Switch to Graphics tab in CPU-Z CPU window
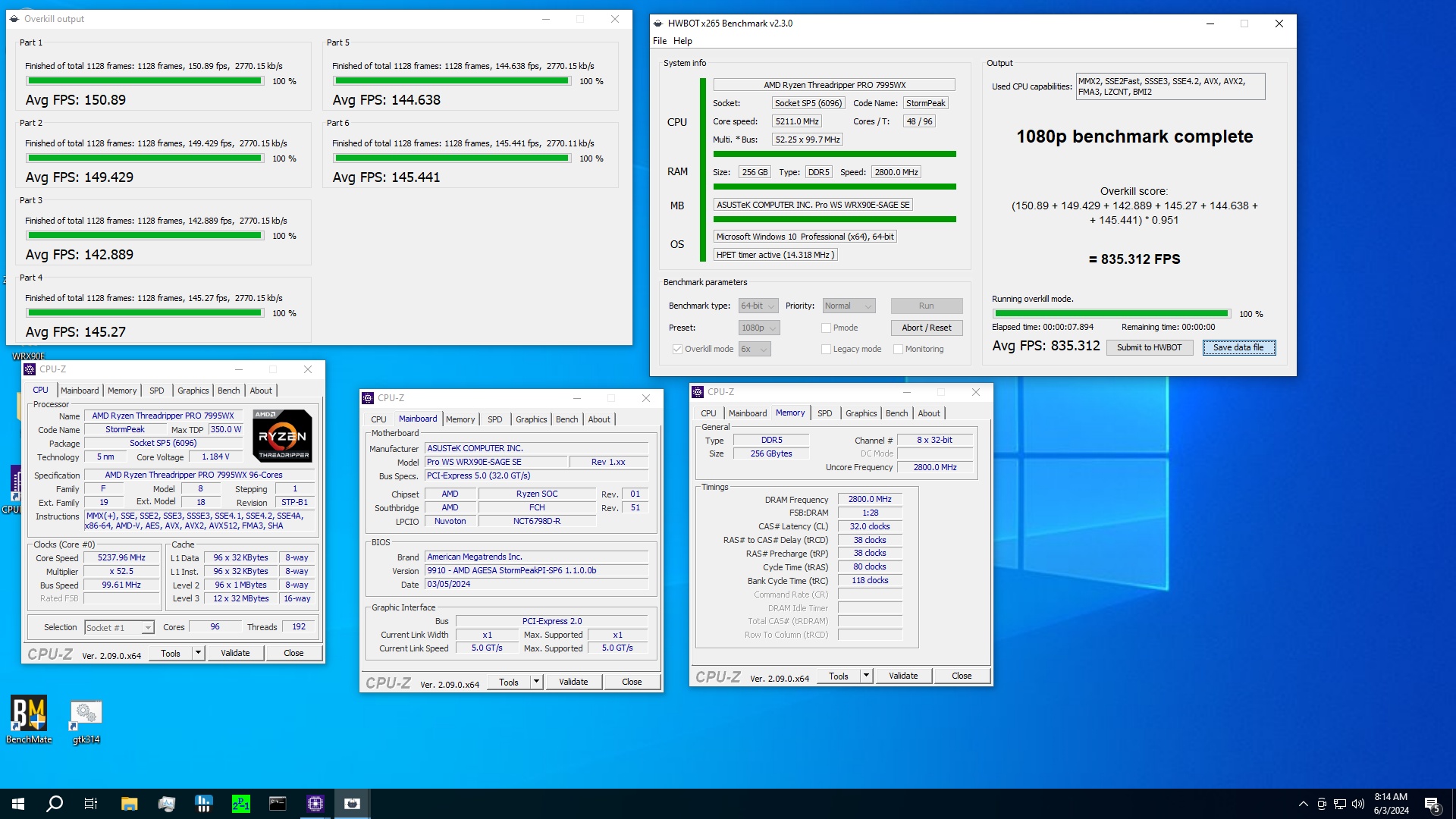 point(193,391)
